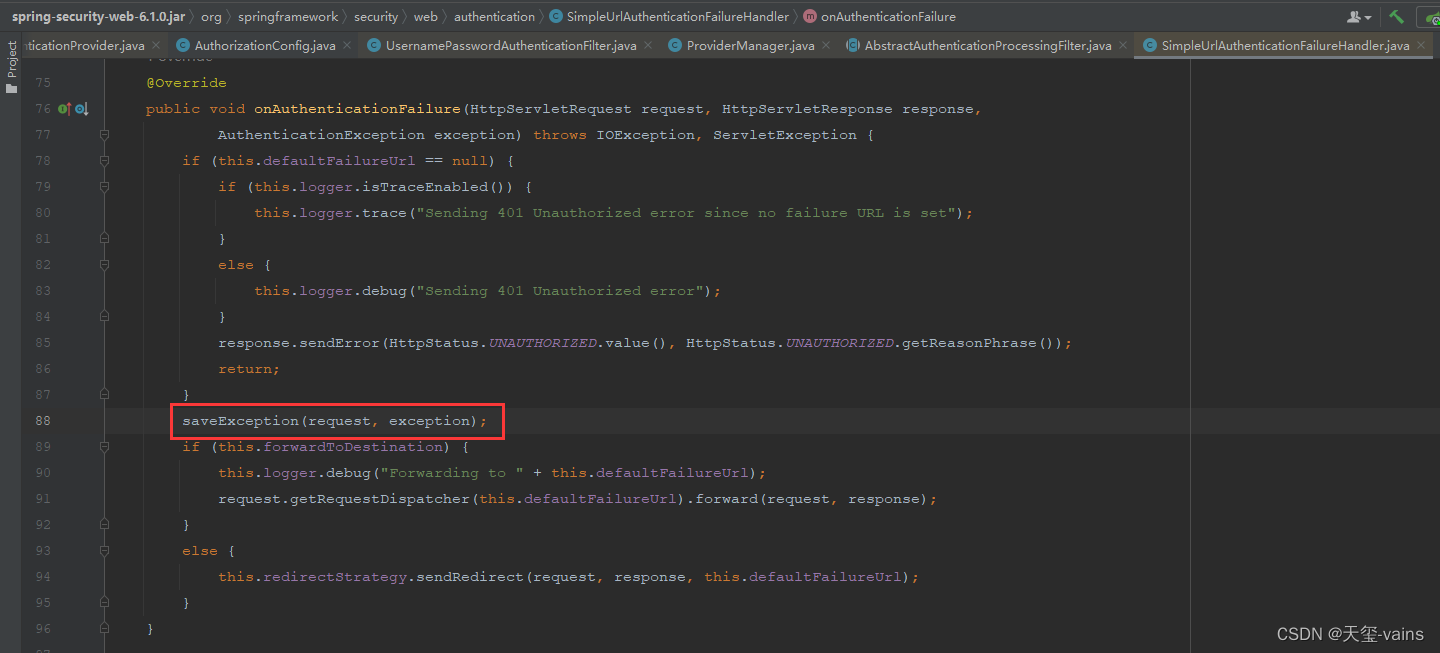The image size is (1440, 653).
Task: Click sendRedirect on line 94
Action: pos(470,577)
